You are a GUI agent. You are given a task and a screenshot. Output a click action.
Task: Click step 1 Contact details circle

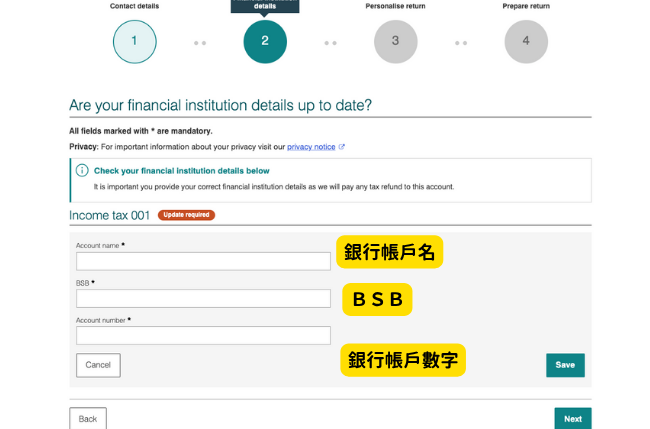135,41
